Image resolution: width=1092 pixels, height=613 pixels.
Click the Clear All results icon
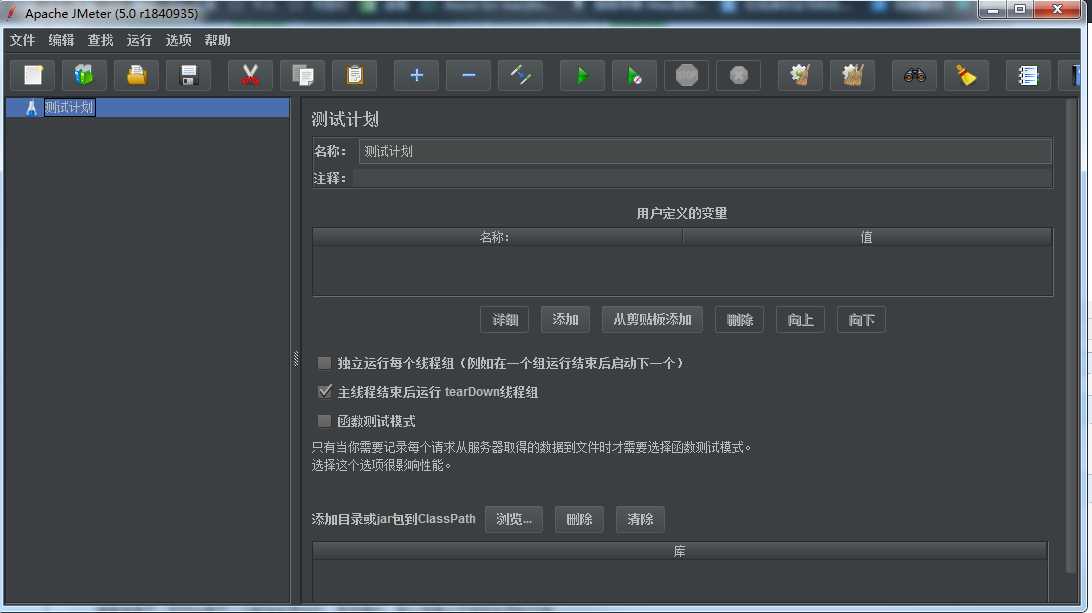coord(852,75)
